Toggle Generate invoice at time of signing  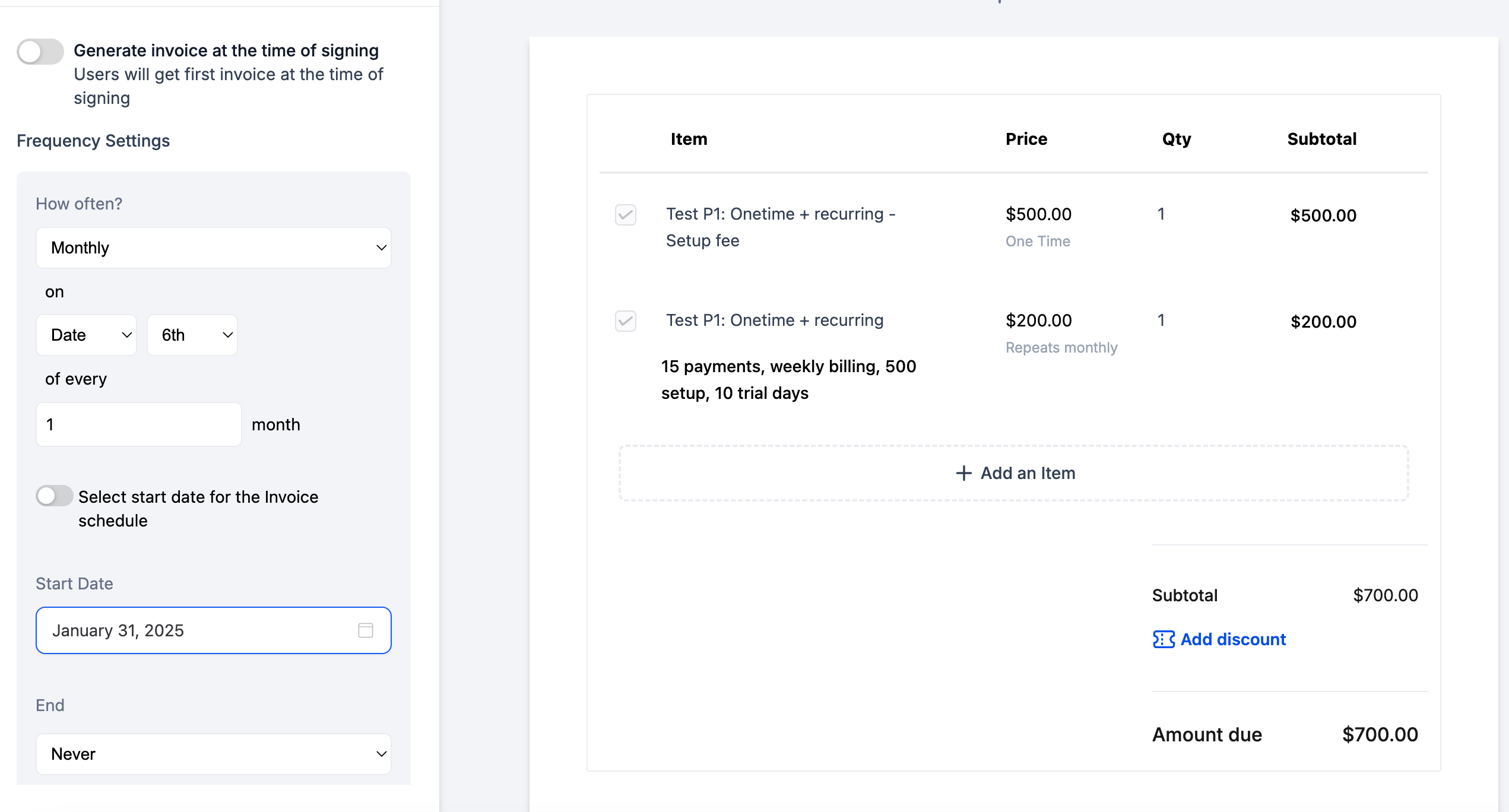click(x=40, y=52)
